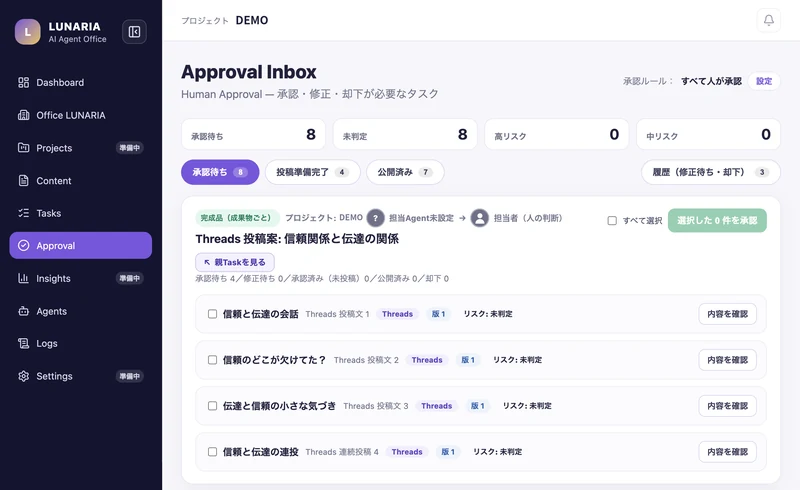
Task: Click 版 1 badge in 信頼のどこが欠けてた？ row
Action: click(x=468, y=360)
